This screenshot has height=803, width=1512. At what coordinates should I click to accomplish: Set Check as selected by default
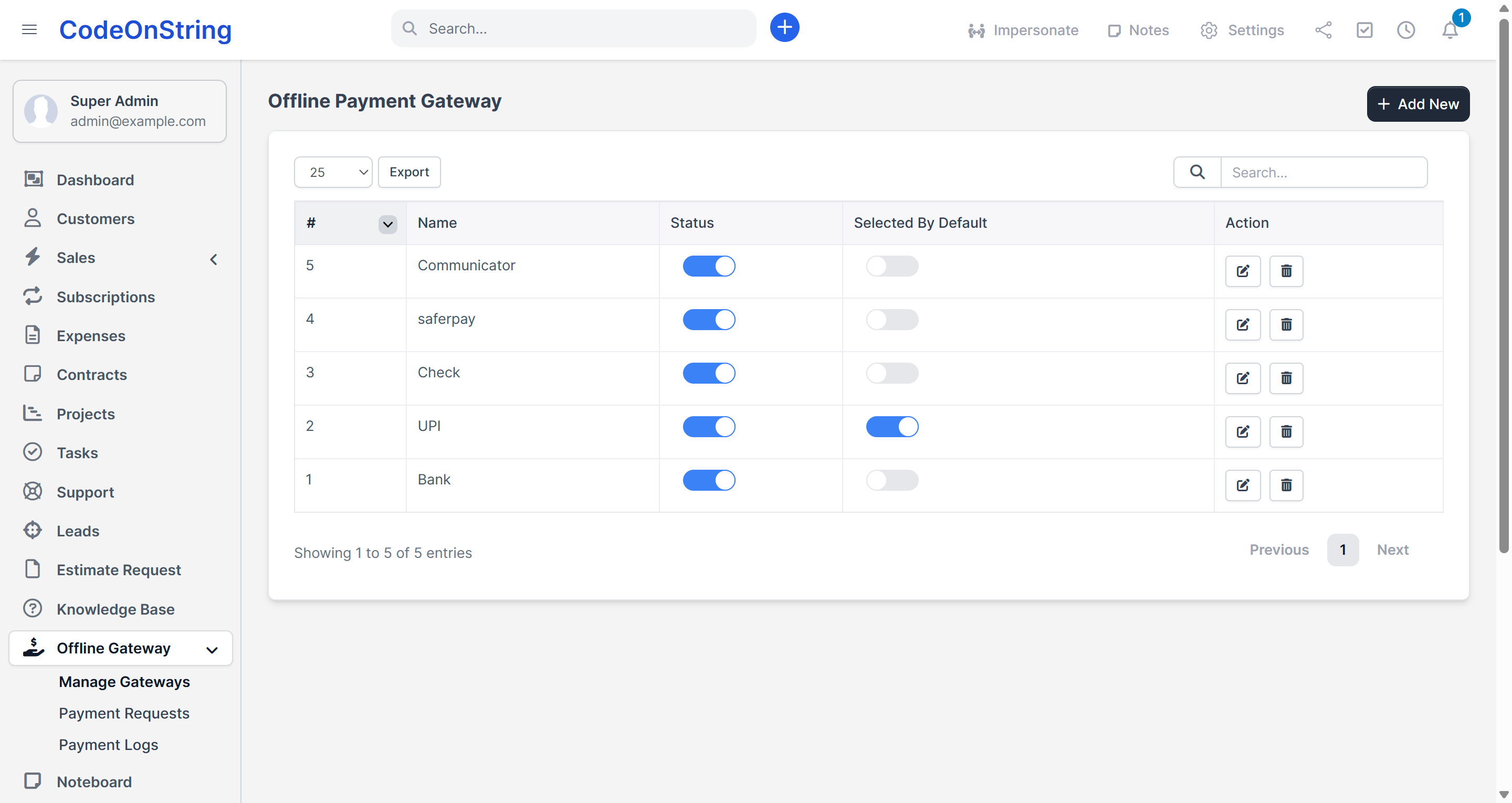click(x=892, y=373)
